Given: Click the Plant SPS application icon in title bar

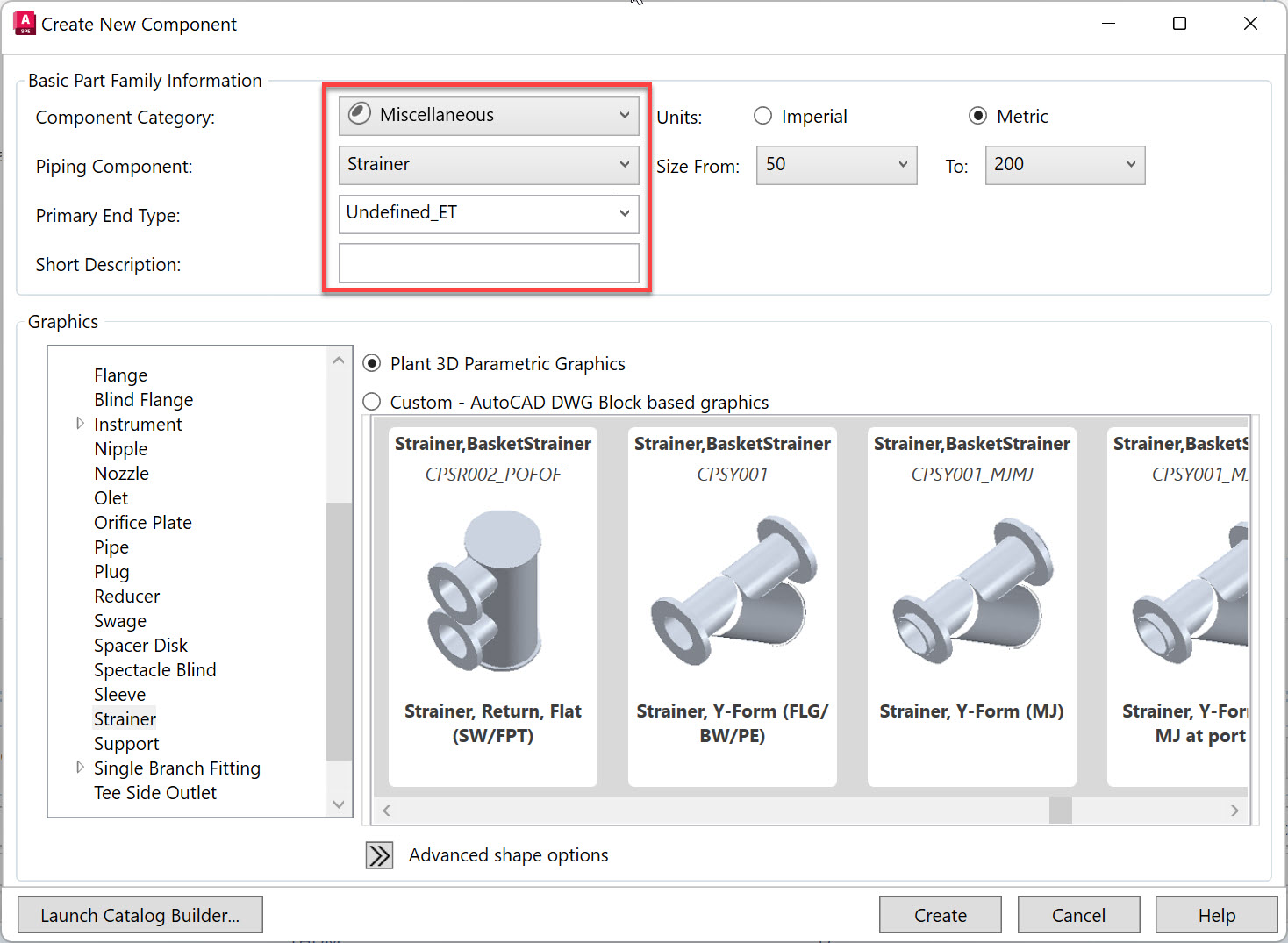Looking at the screenshot, I should (24, 23).
